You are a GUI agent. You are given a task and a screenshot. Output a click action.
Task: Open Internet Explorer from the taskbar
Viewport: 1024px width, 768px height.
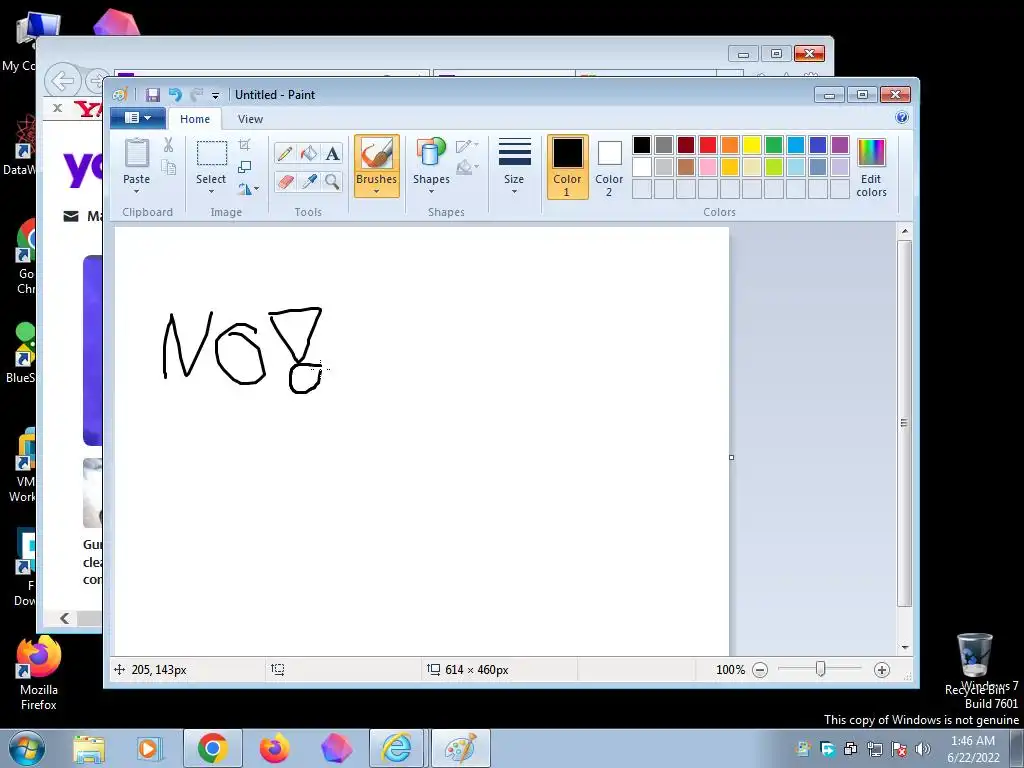(396, 748)
